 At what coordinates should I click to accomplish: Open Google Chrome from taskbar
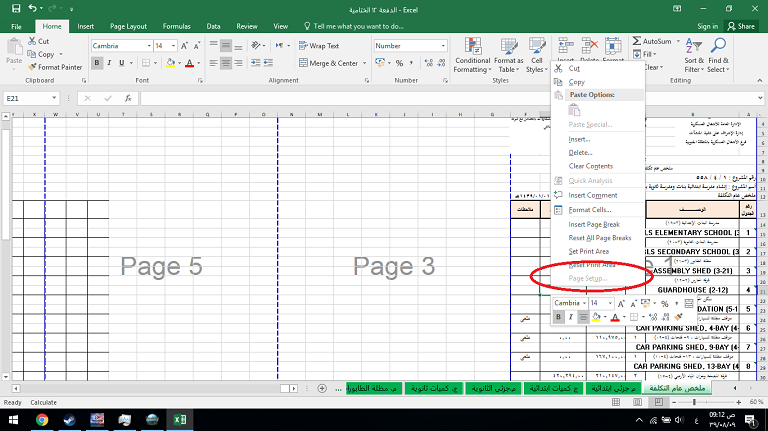(x=42, y=420)
